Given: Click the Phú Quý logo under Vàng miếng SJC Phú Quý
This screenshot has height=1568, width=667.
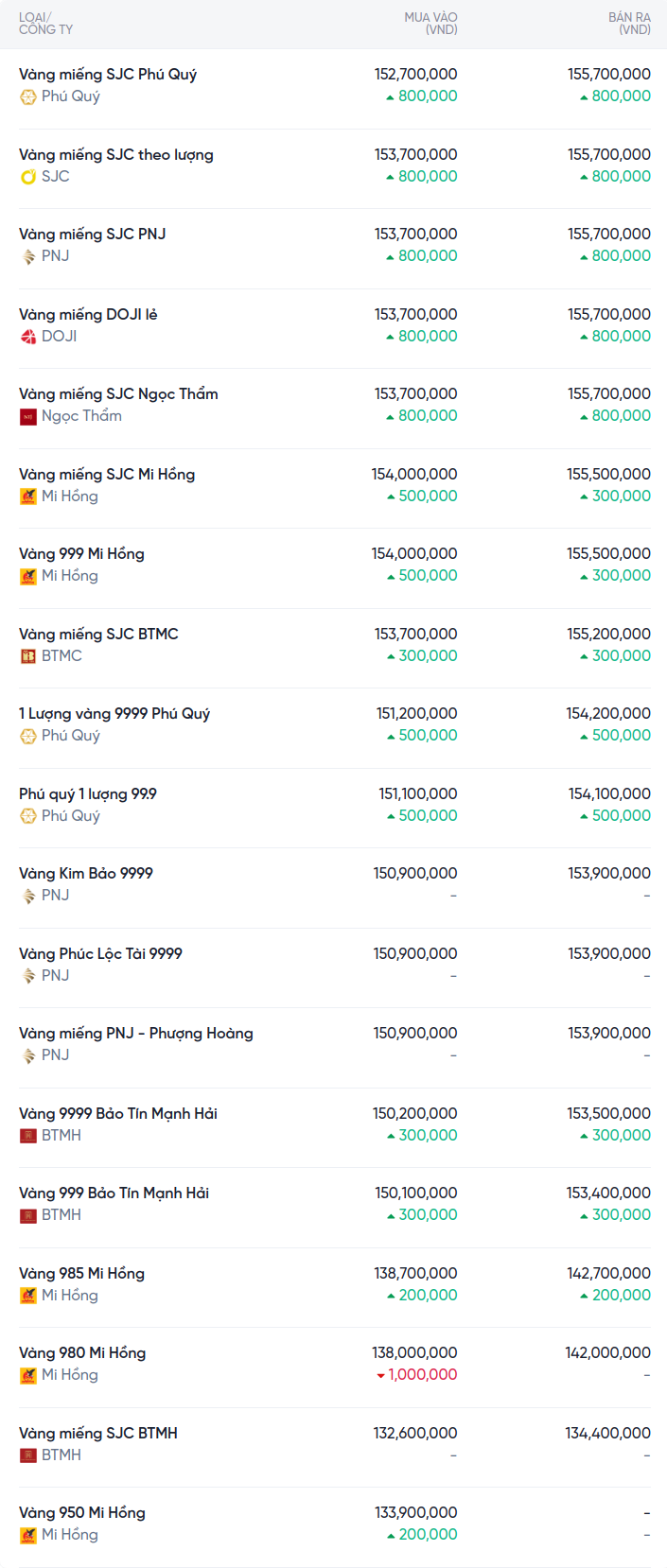Looking at the screenshot, I should [28, 96].
